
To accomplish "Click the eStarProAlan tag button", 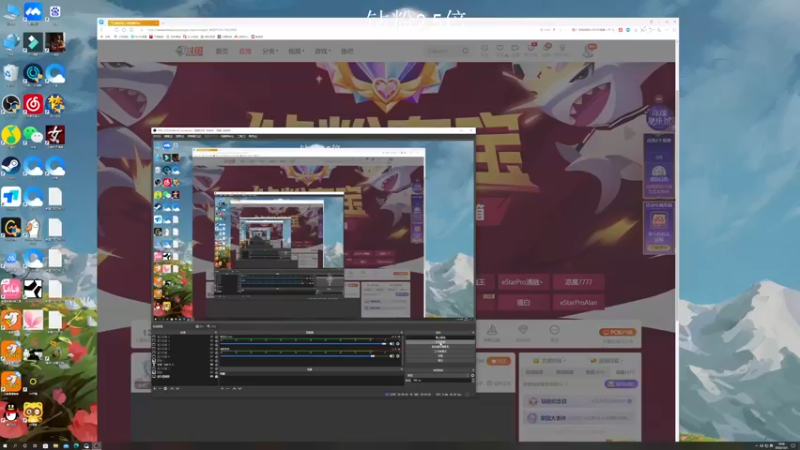I will (578, 303).
